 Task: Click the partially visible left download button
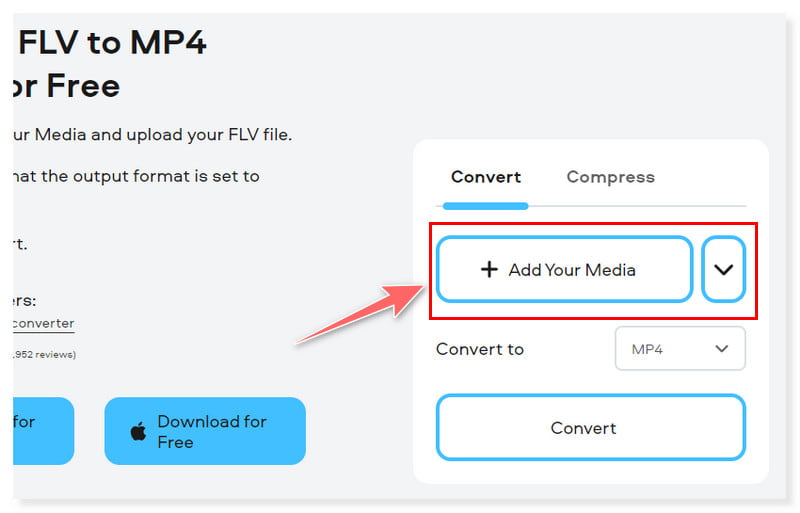[44, 431]
